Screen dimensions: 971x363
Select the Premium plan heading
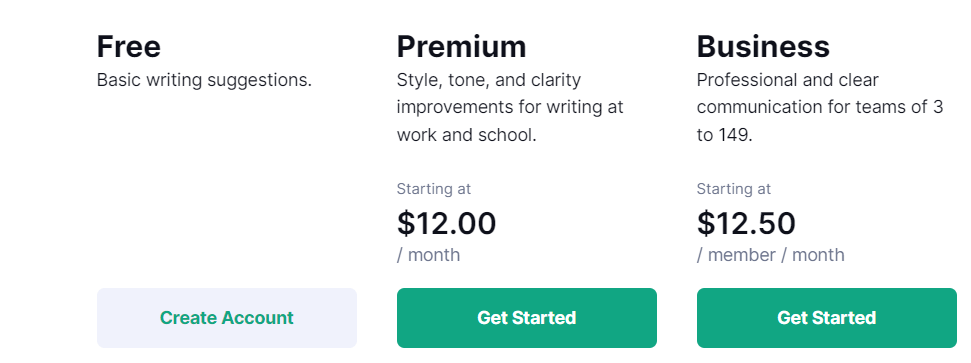click(x=461, y=46)
